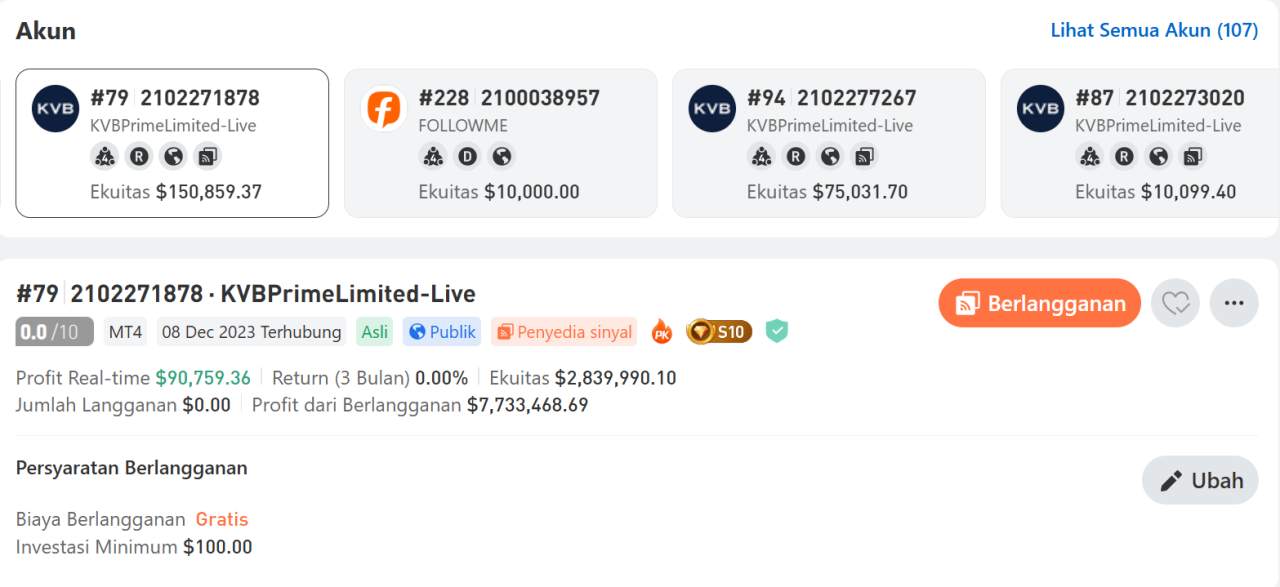Toggle the heart favorite button
This screenshot has height=587, width=1280.
click(x=1175, y=303)
